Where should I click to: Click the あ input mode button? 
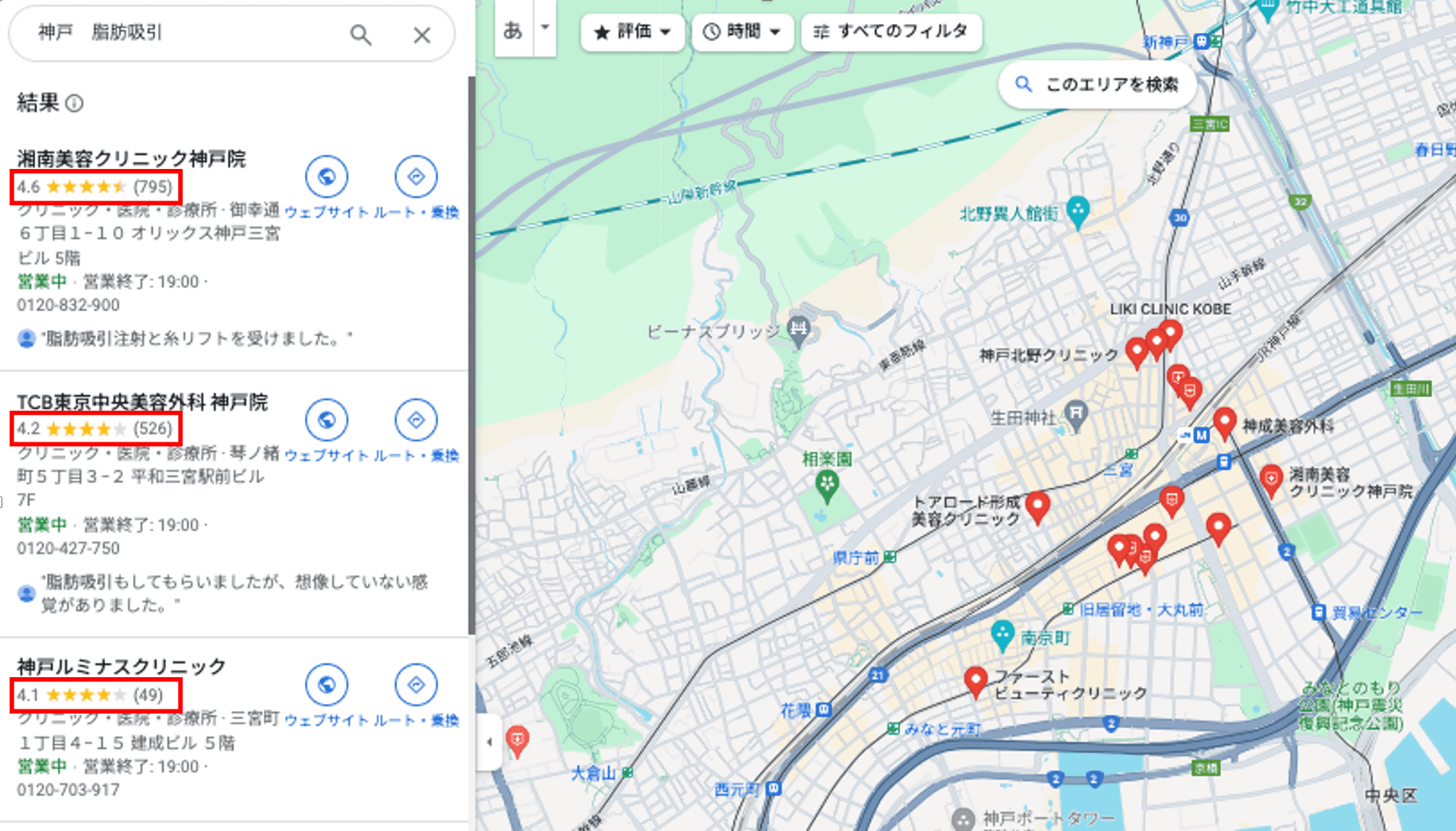[x=513, y=30]
